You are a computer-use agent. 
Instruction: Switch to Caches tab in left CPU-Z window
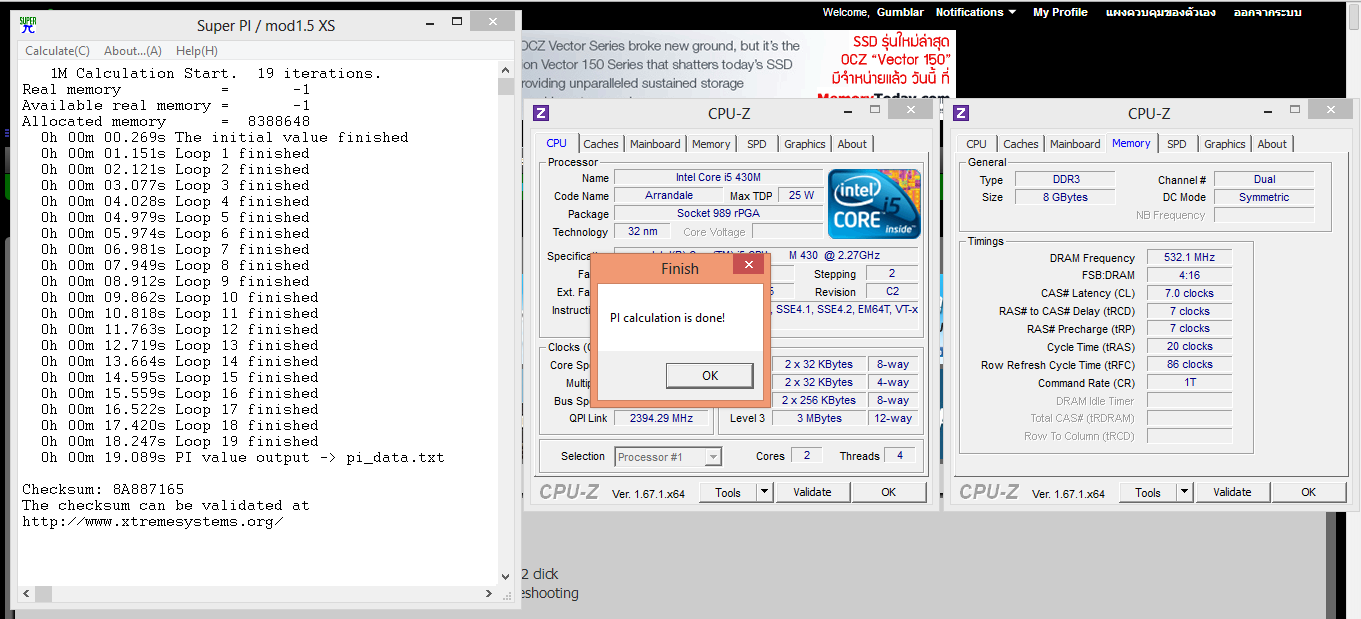point(601,144)
